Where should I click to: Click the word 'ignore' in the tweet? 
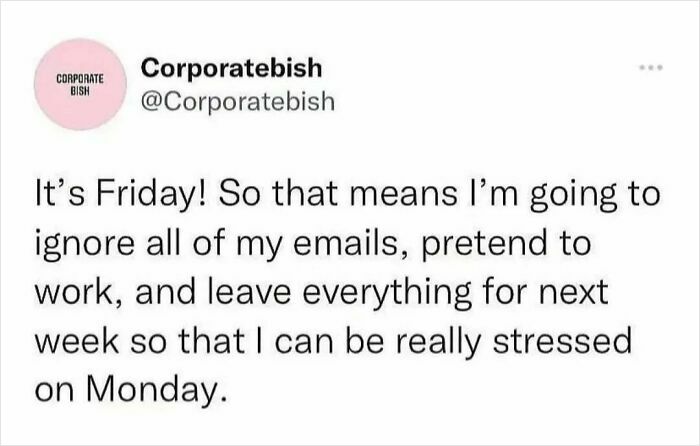point(84,246)
